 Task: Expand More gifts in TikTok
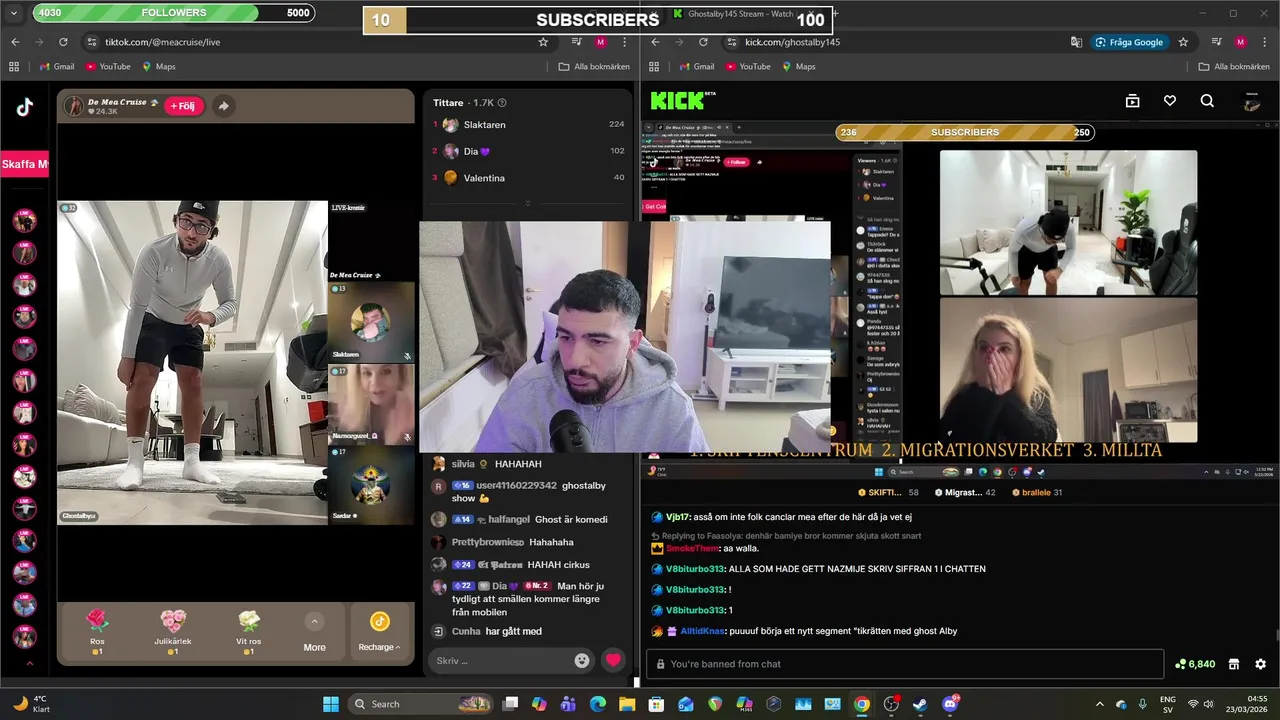314,633
